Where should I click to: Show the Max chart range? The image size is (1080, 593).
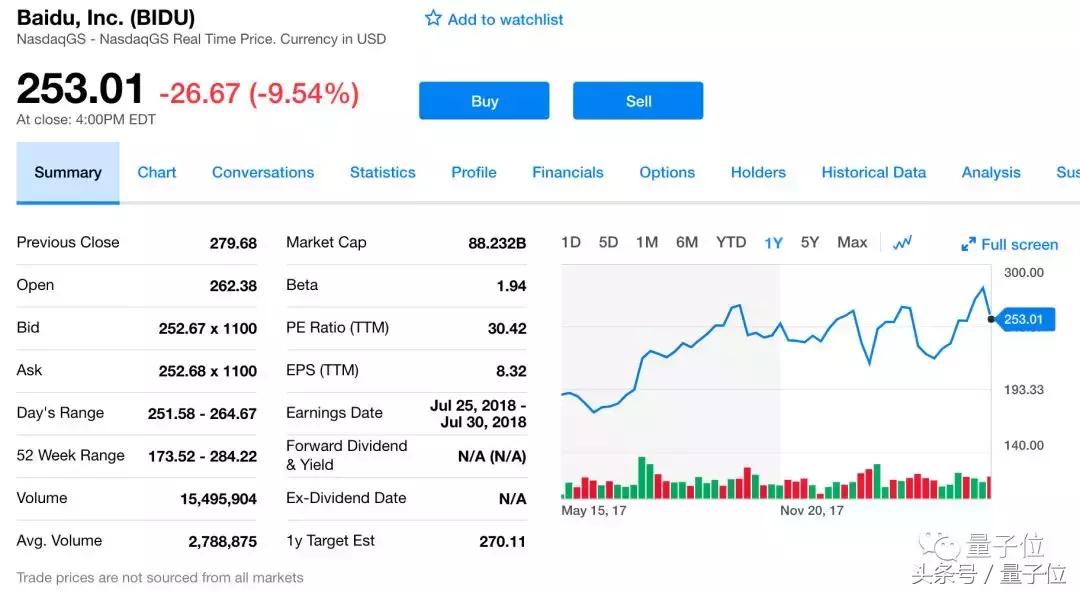click(x=852, y=242)
